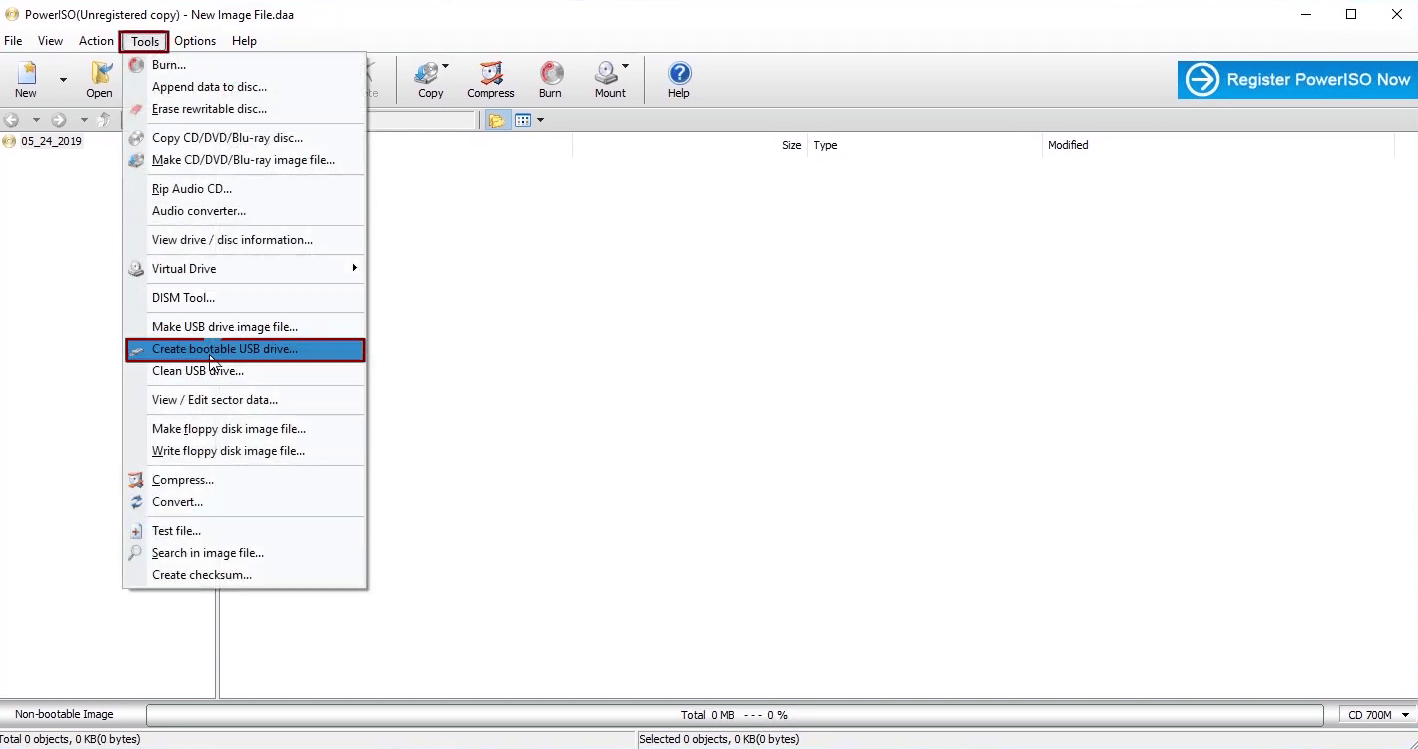Screen dimensions: 1418x749
Task: Expand the Mount dropdown arrow
Action: coord(625,67)
